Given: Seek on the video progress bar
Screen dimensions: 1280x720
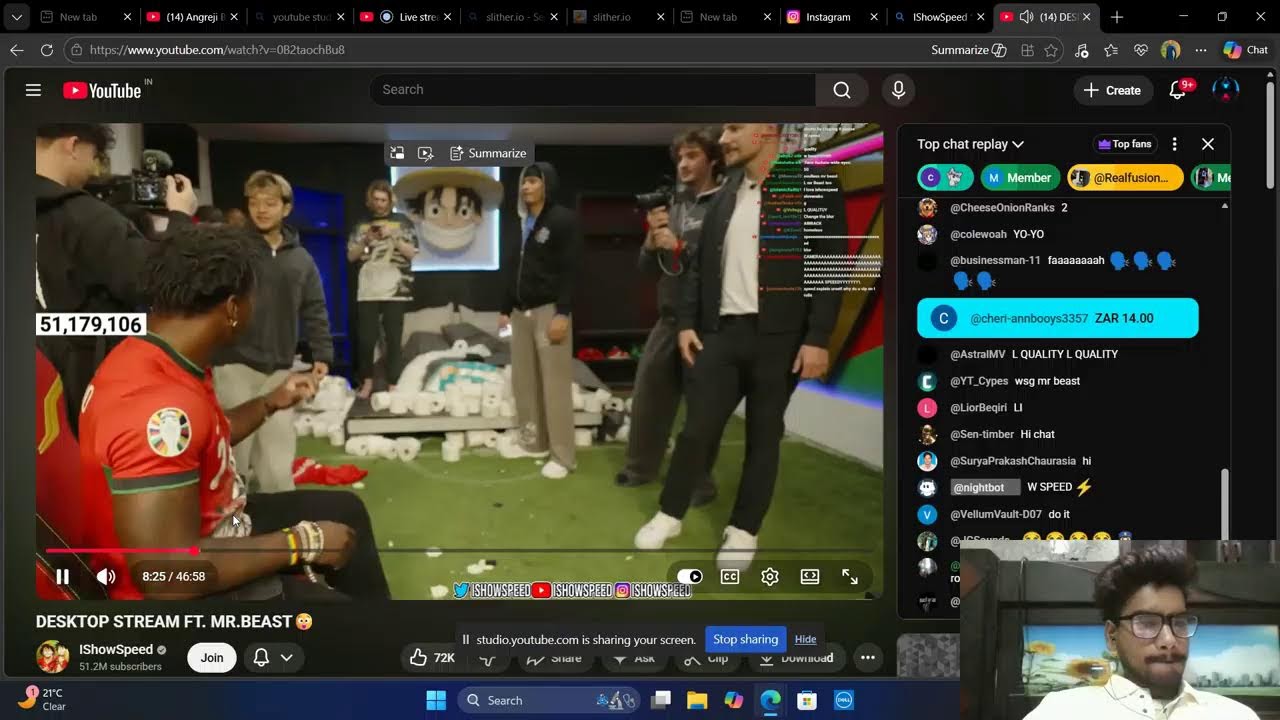Looking at the screenshot, I should [459, 551].
